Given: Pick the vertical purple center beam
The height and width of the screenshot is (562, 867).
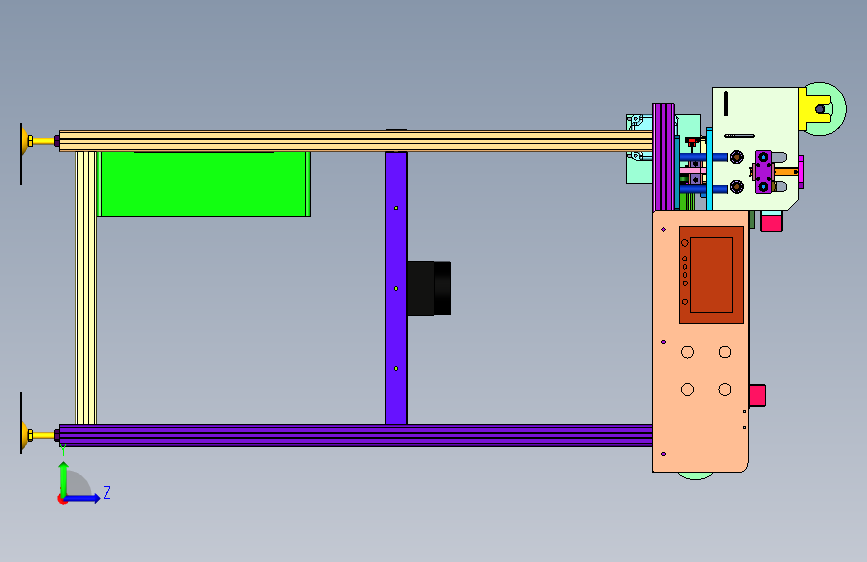Looking at the screenshot, I should 396,288.
